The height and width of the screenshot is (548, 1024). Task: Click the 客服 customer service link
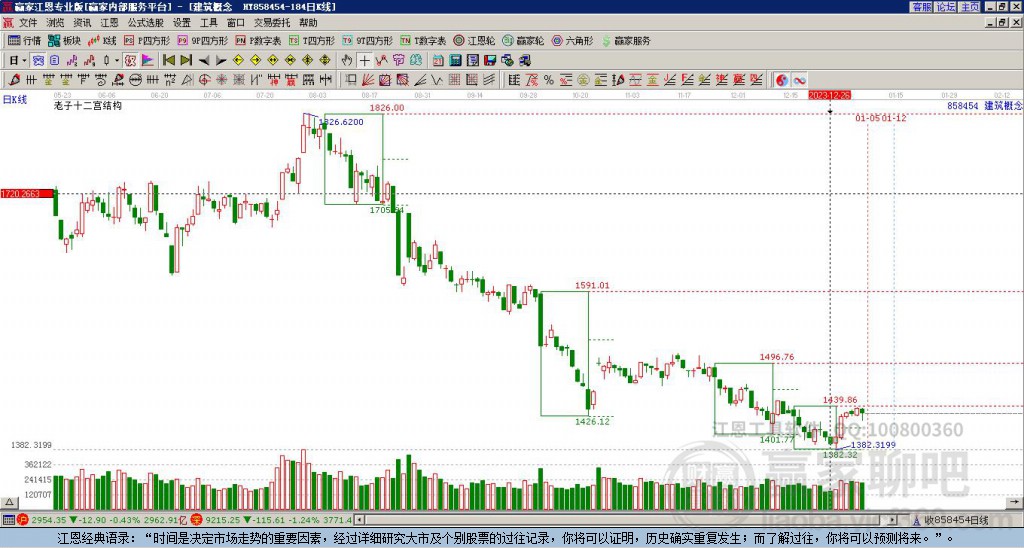tap(921, 7)
